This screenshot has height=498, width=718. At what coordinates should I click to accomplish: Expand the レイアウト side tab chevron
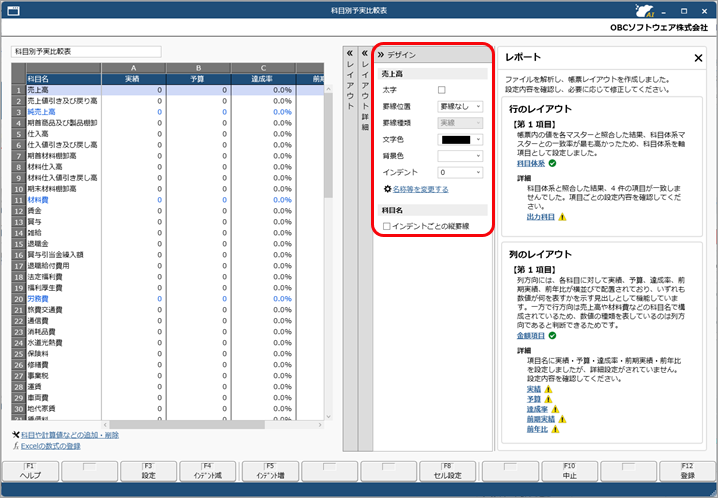point(350,53)
